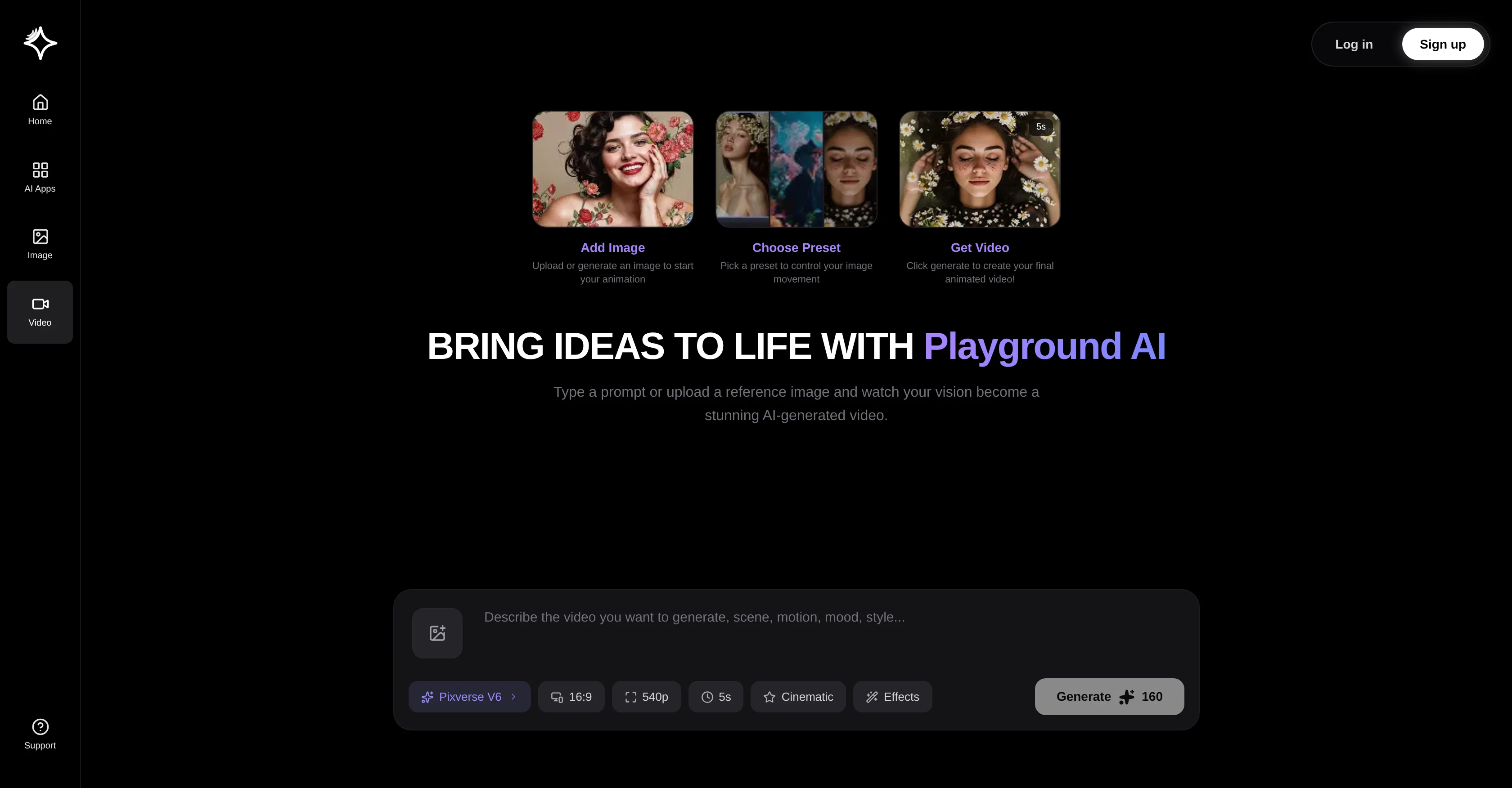
Task: Open Support help page
Action: coord(40,734)
